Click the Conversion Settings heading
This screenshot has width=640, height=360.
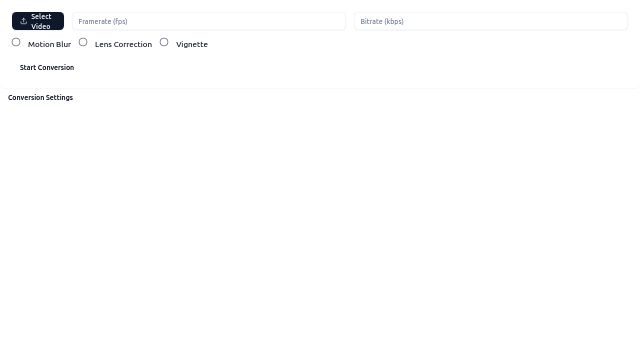[x=40, y=98]
